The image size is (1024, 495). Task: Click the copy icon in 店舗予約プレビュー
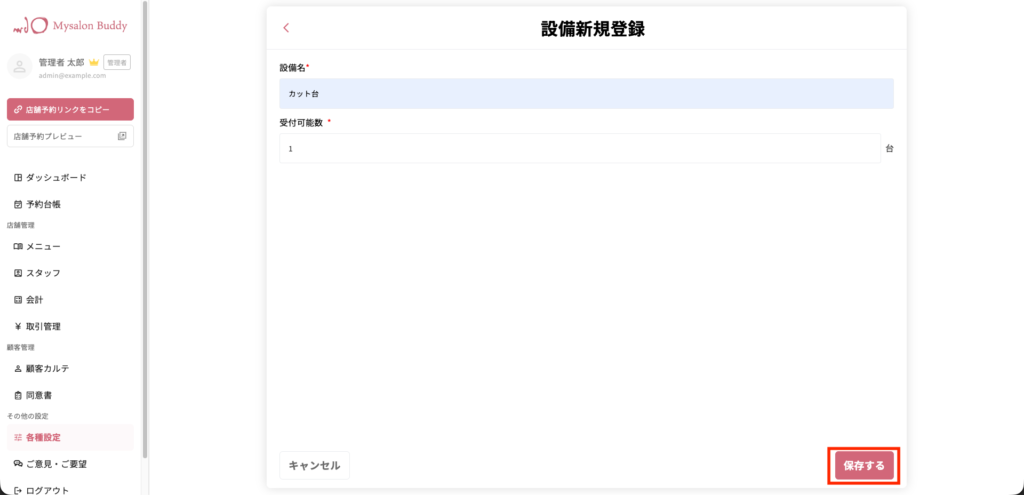[122, 136]
